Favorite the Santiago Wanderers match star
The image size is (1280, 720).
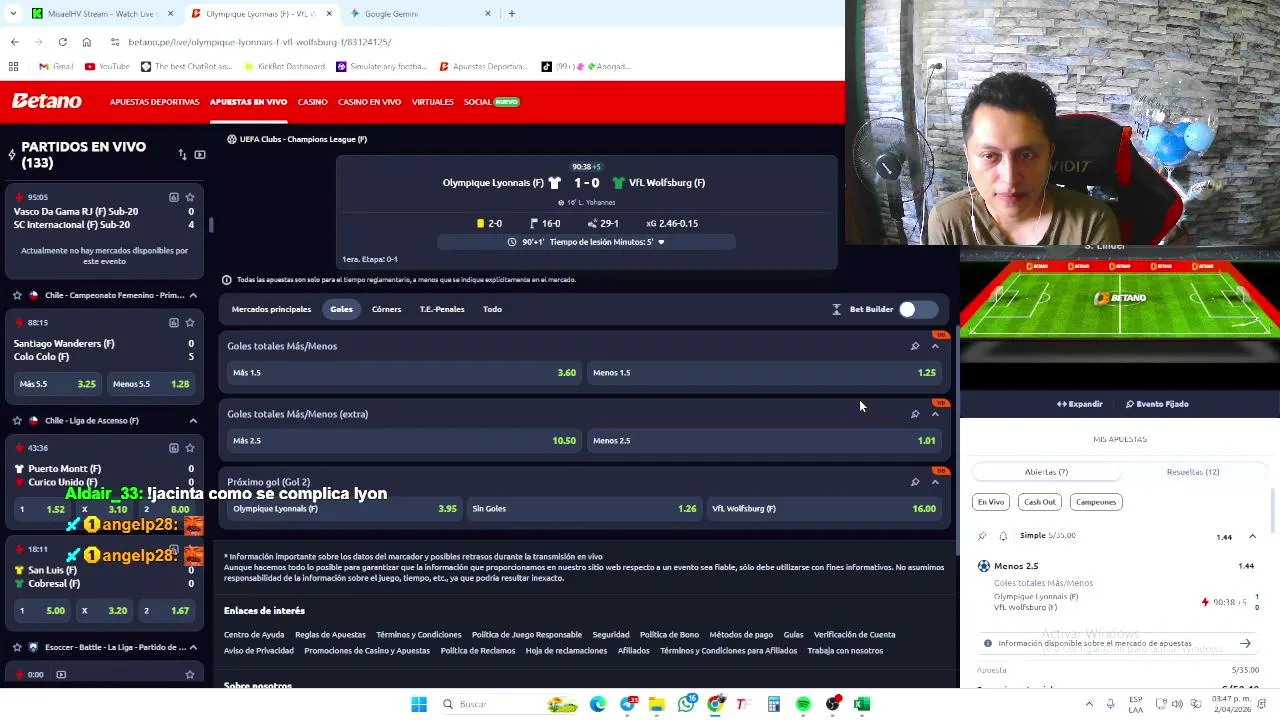[x=190, y=322]
